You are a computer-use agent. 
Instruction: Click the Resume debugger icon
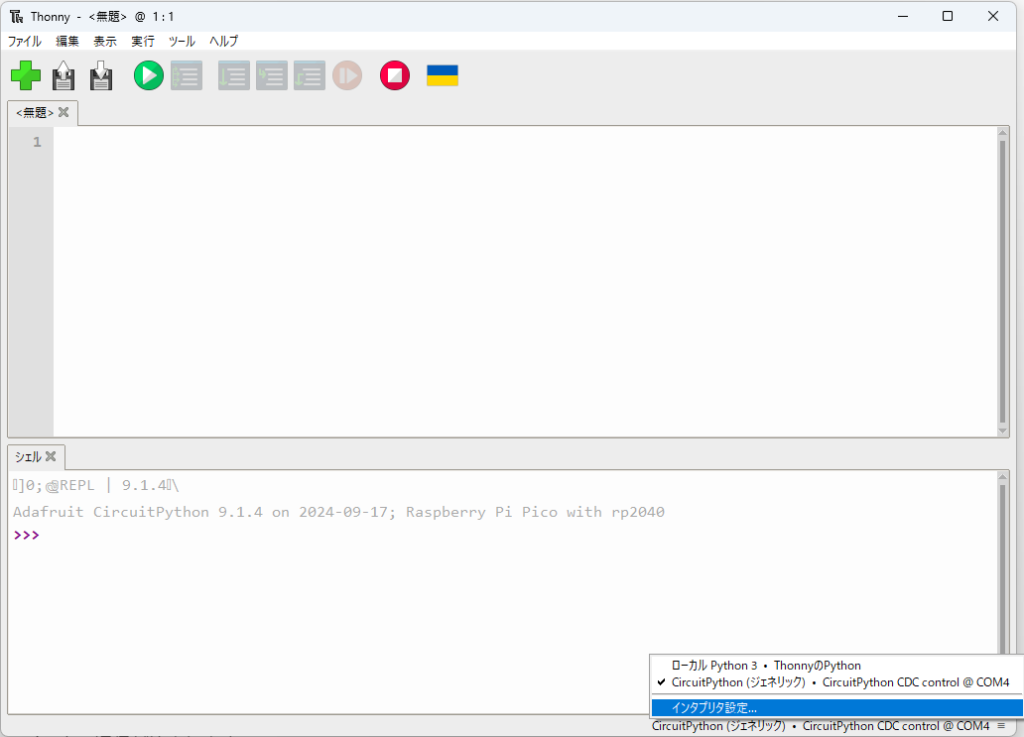pos(347,75)
